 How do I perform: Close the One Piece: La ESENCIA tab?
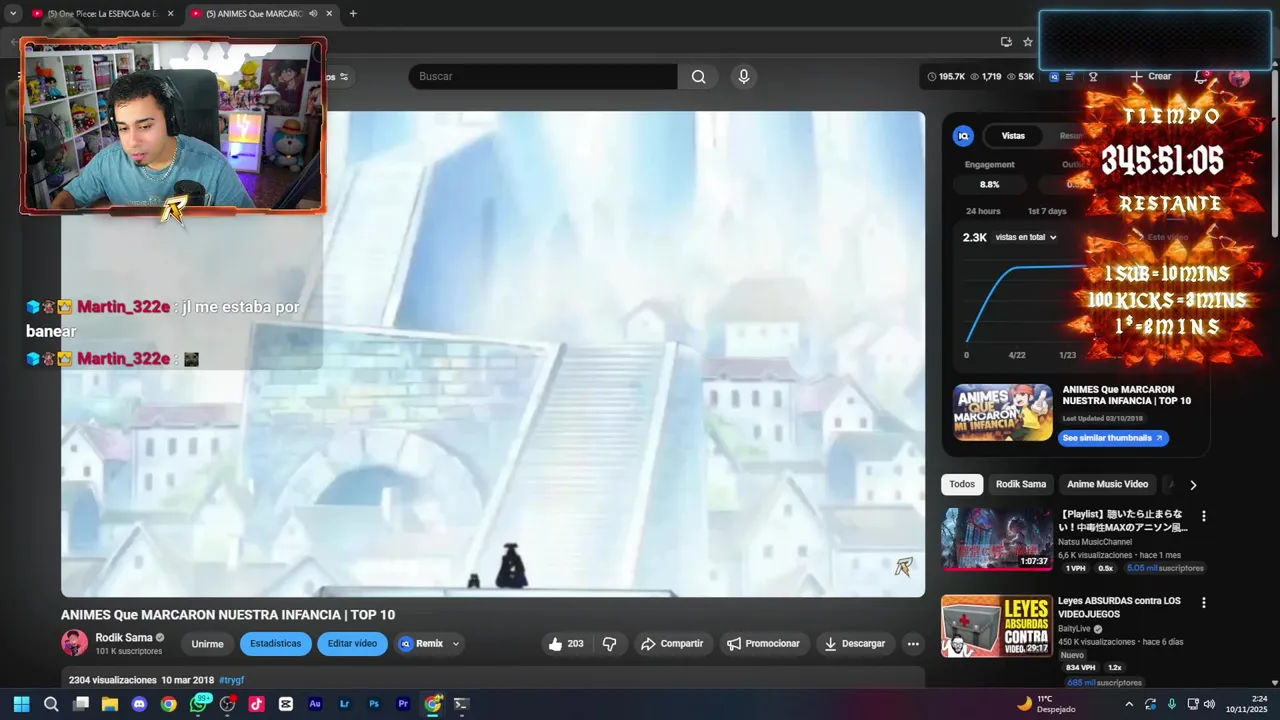click(x=170, y=14)
